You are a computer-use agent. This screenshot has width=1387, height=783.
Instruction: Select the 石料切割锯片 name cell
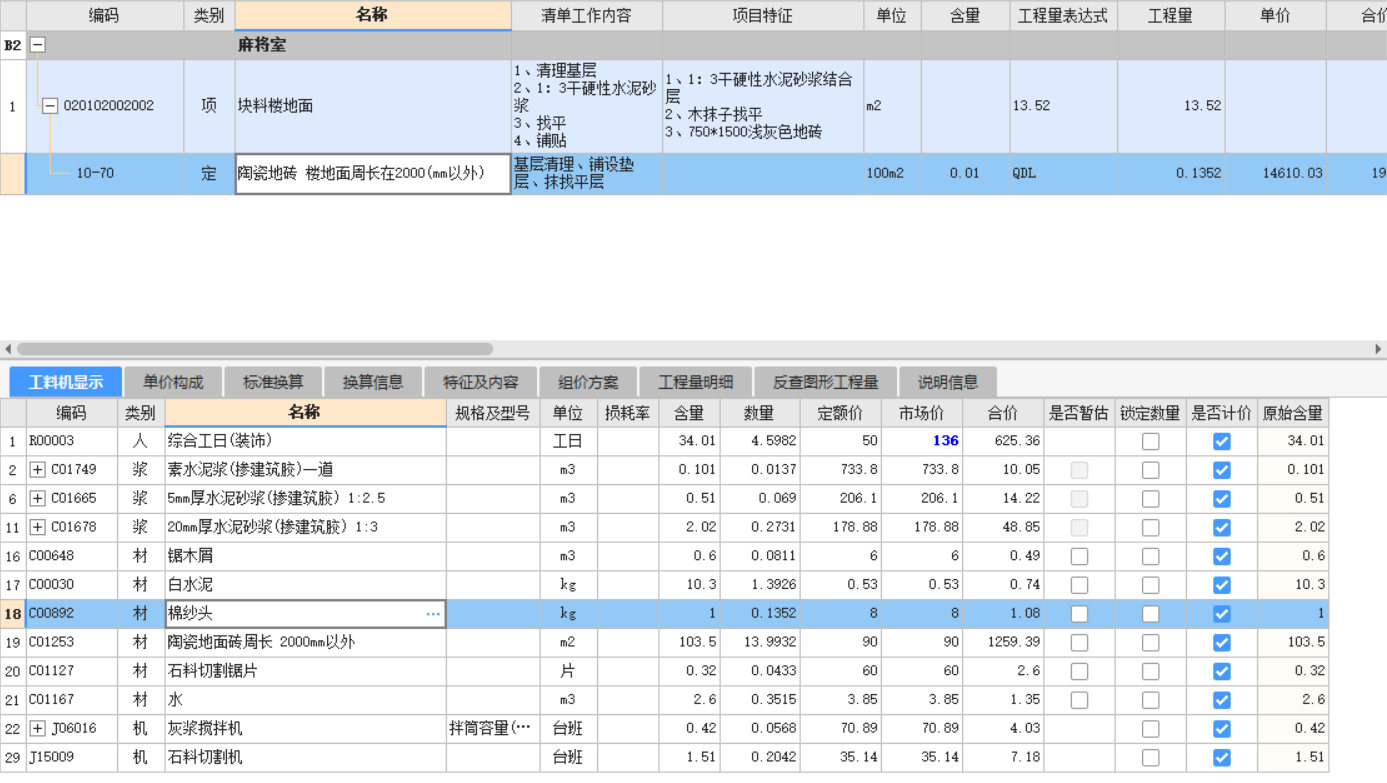point(305,671)
